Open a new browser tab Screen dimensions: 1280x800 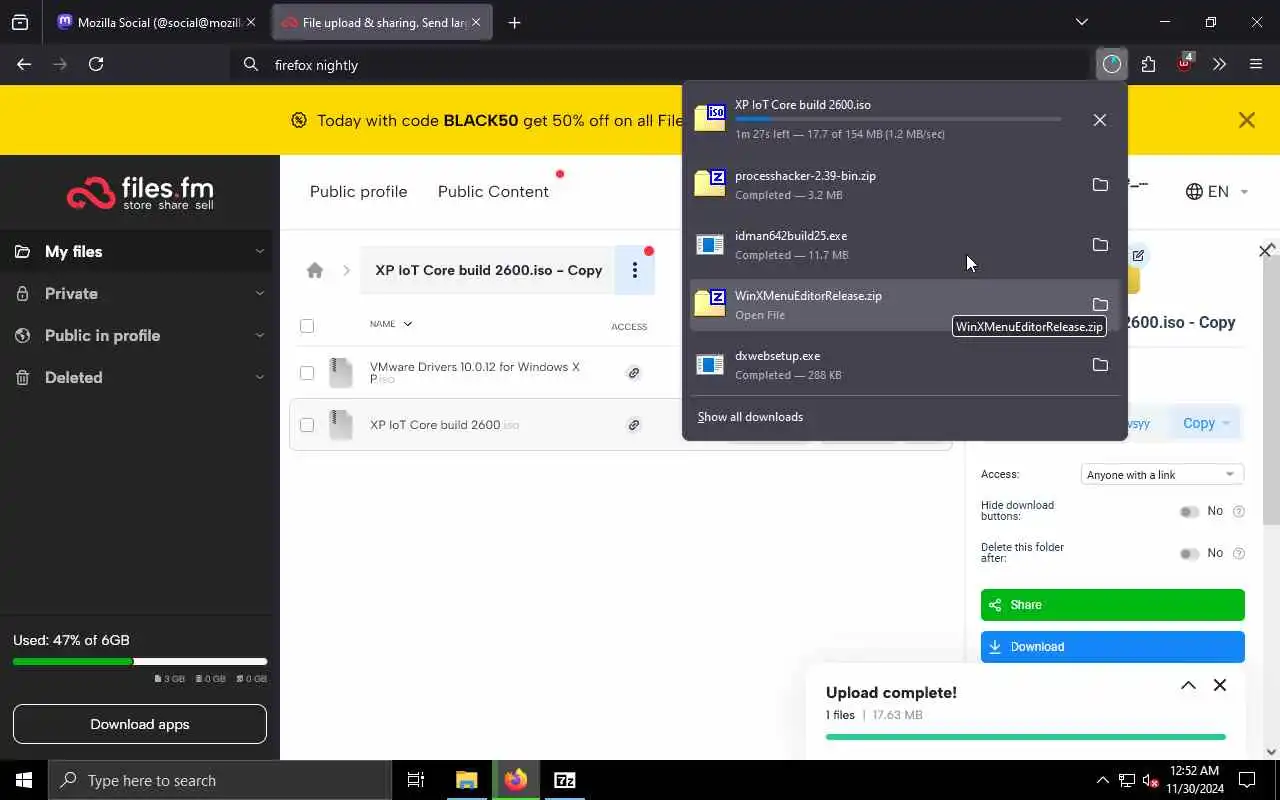click(514, 22)
